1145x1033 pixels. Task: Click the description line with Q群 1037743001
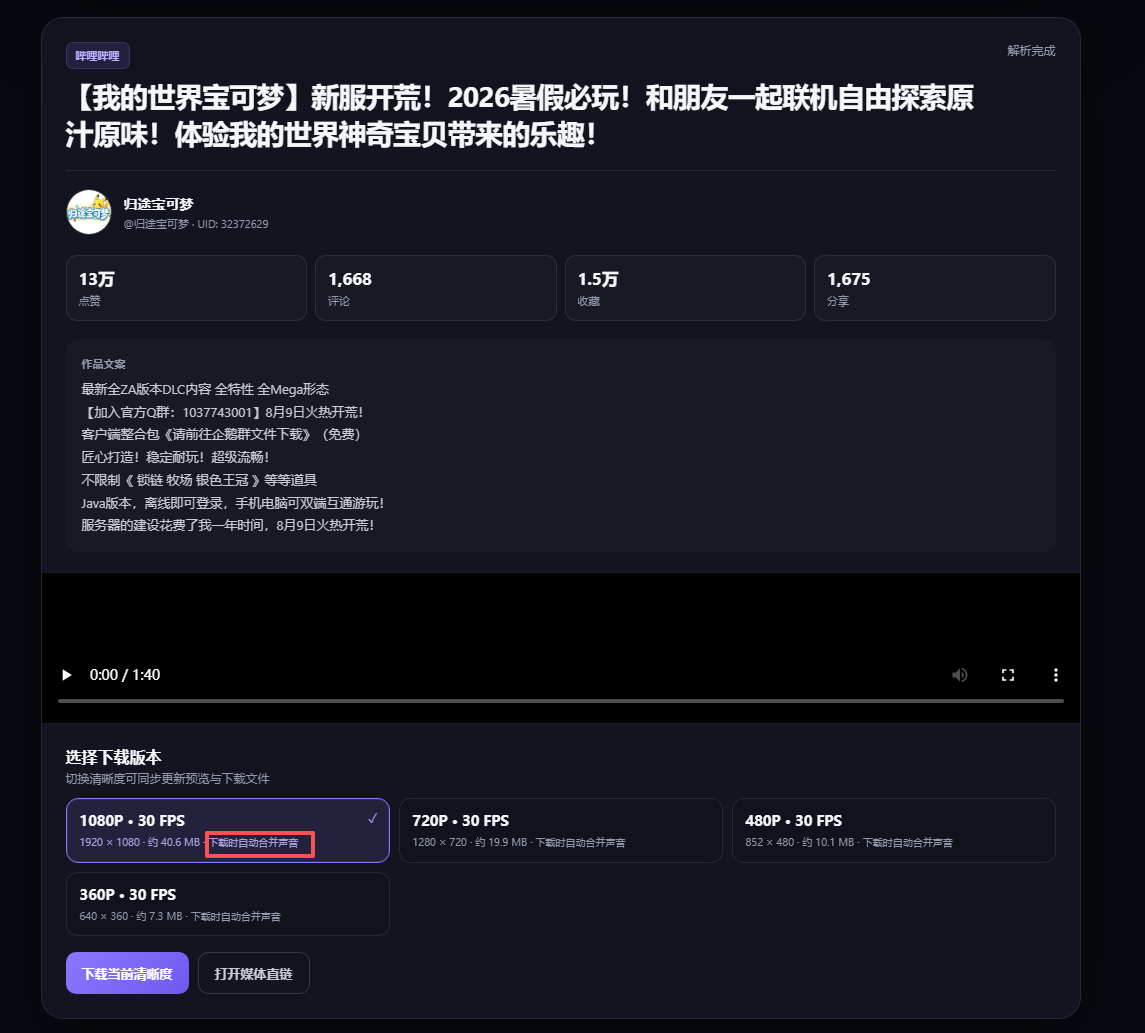tap(223, 412)
